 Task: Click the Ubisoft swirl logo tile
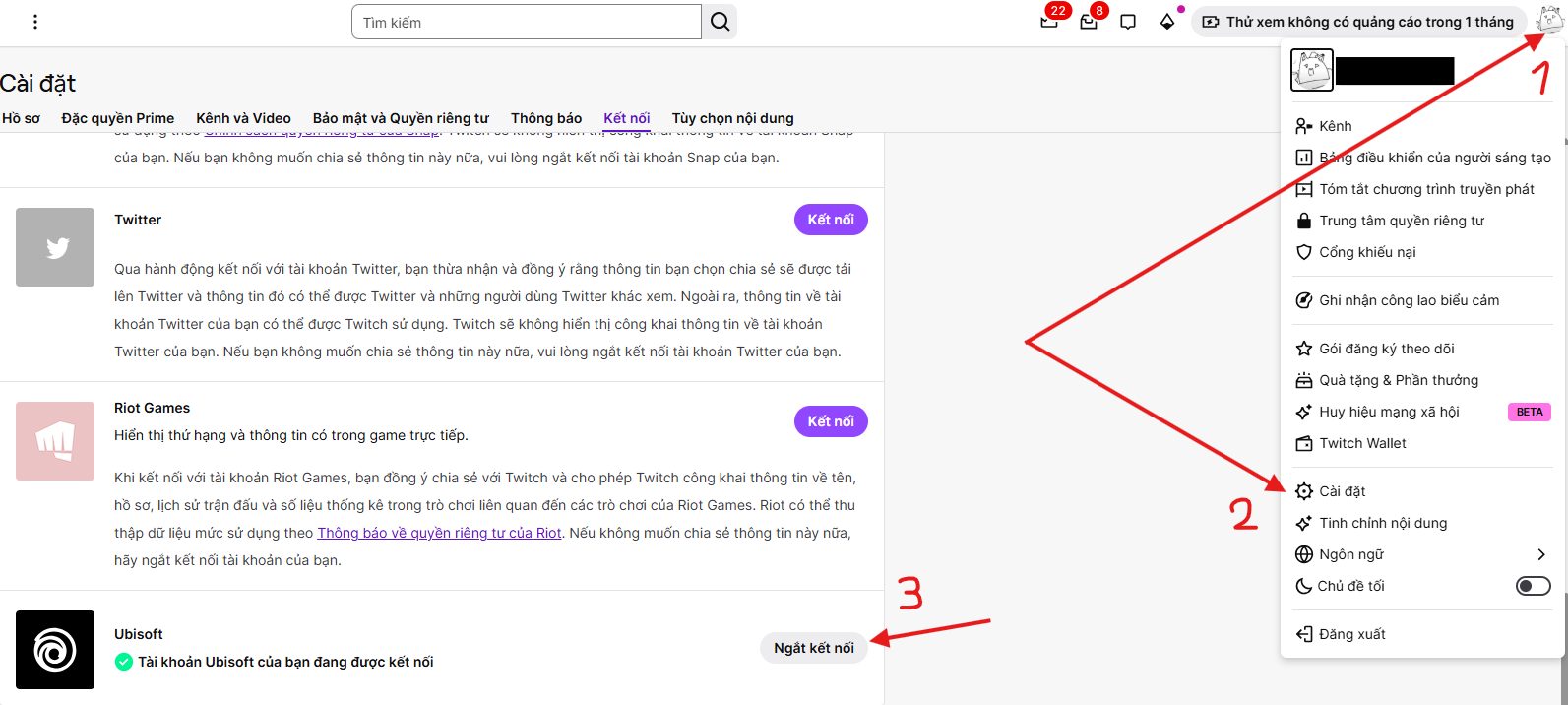point(55,650)
